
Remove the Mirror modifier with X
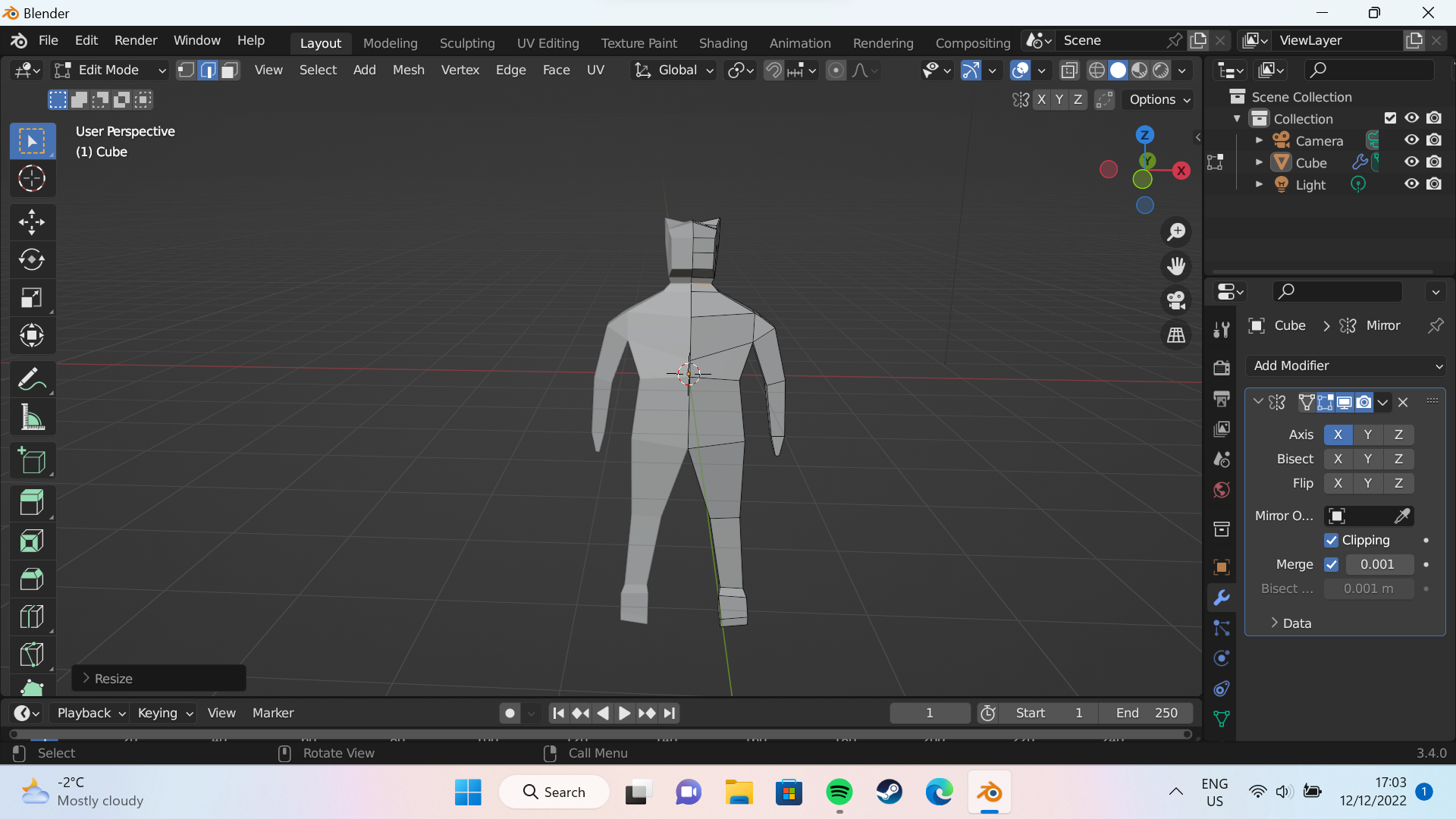[x=1403, y=403]
